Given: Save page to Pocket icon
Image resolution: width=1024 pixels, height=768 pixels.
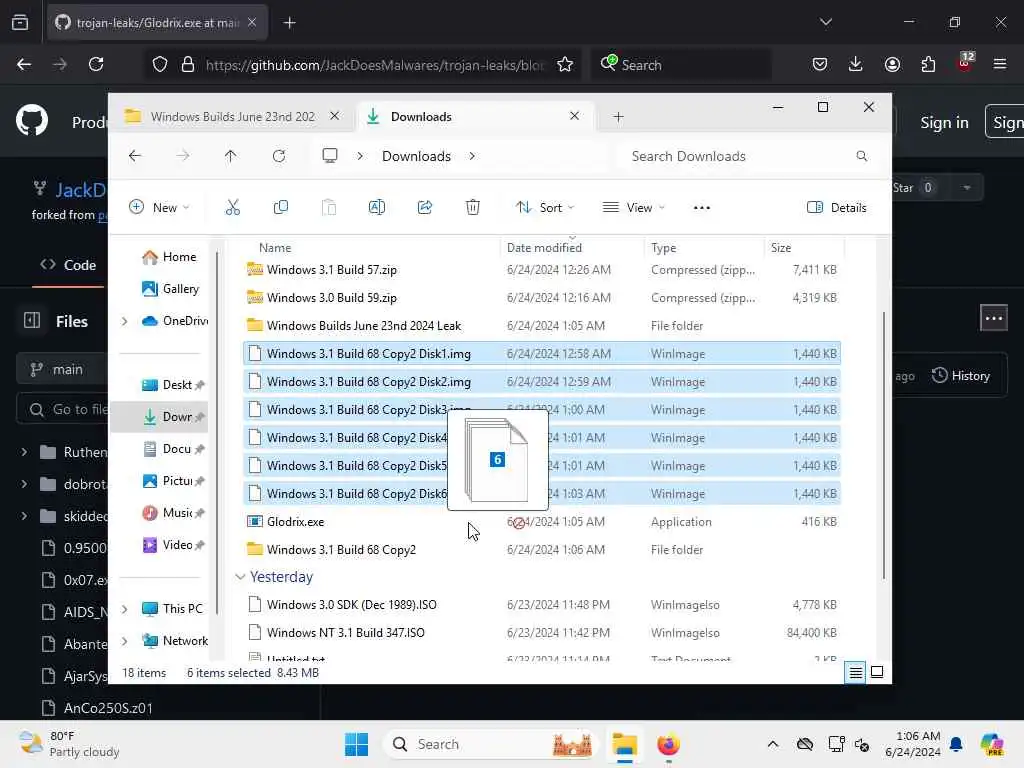Looking at the screenshot, I should 820,64.
